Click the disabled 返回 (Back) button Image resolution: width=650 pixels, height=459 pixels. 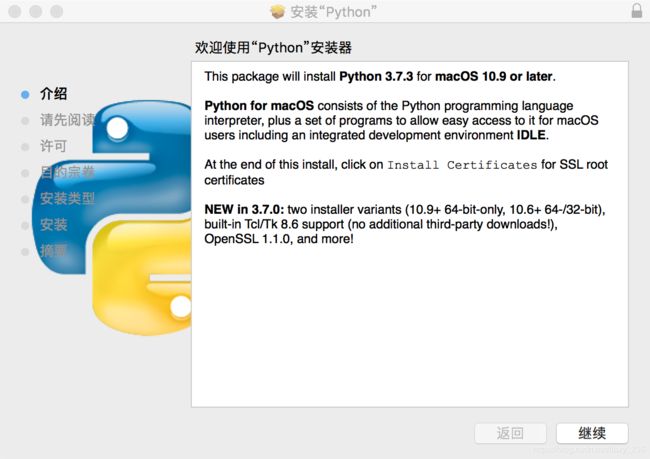point(510,433)
